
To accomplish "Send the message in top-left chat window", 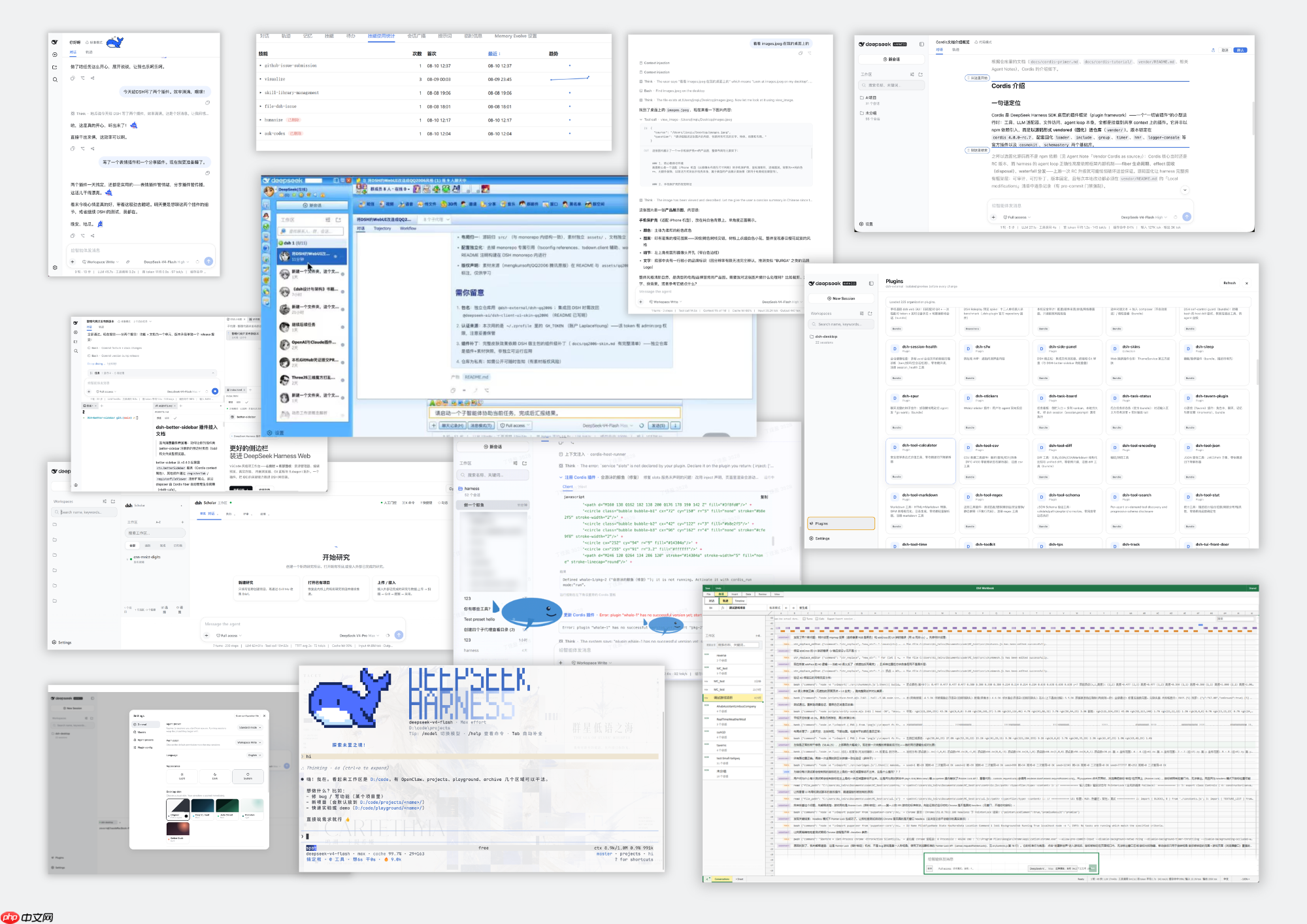I will click(208, 261).
